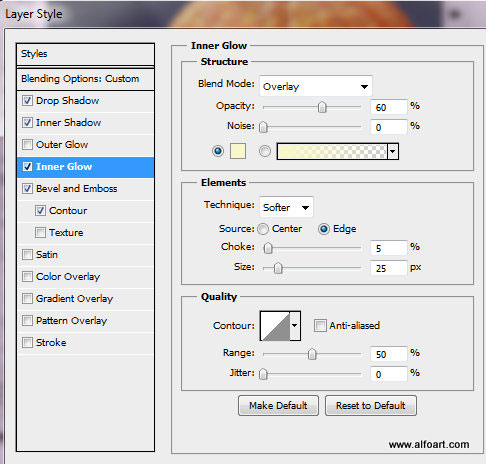486x464 pixels.
Task: Enable the Pattern Overlay checkbox
Action: (27, 321)
